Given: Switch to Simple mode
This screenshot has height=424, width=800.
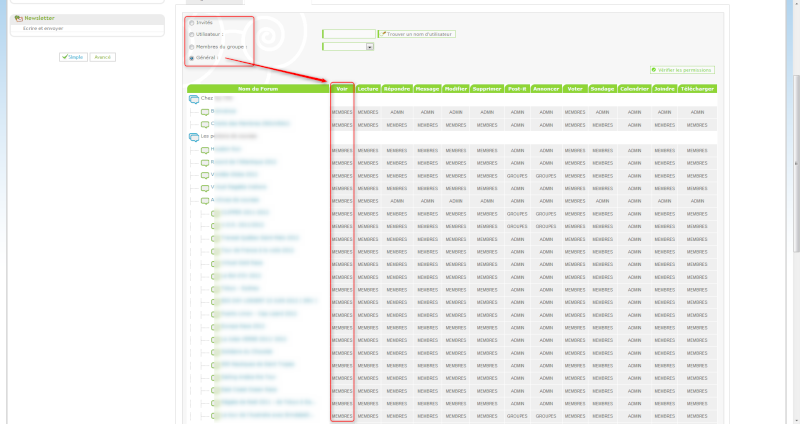Looking at the screenshot, I should [x=73, y=57].
